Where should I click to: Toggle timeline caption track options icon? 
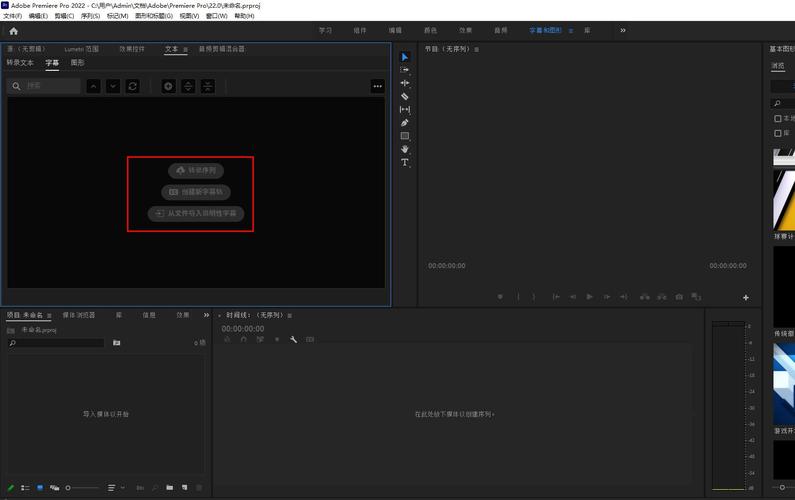point(310,340)
